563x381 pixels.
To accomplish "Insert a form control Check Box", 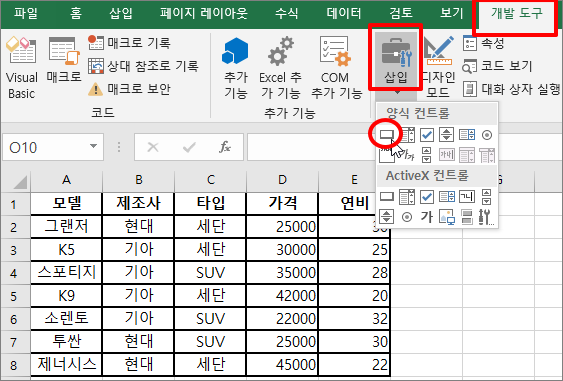I will 427,135.
